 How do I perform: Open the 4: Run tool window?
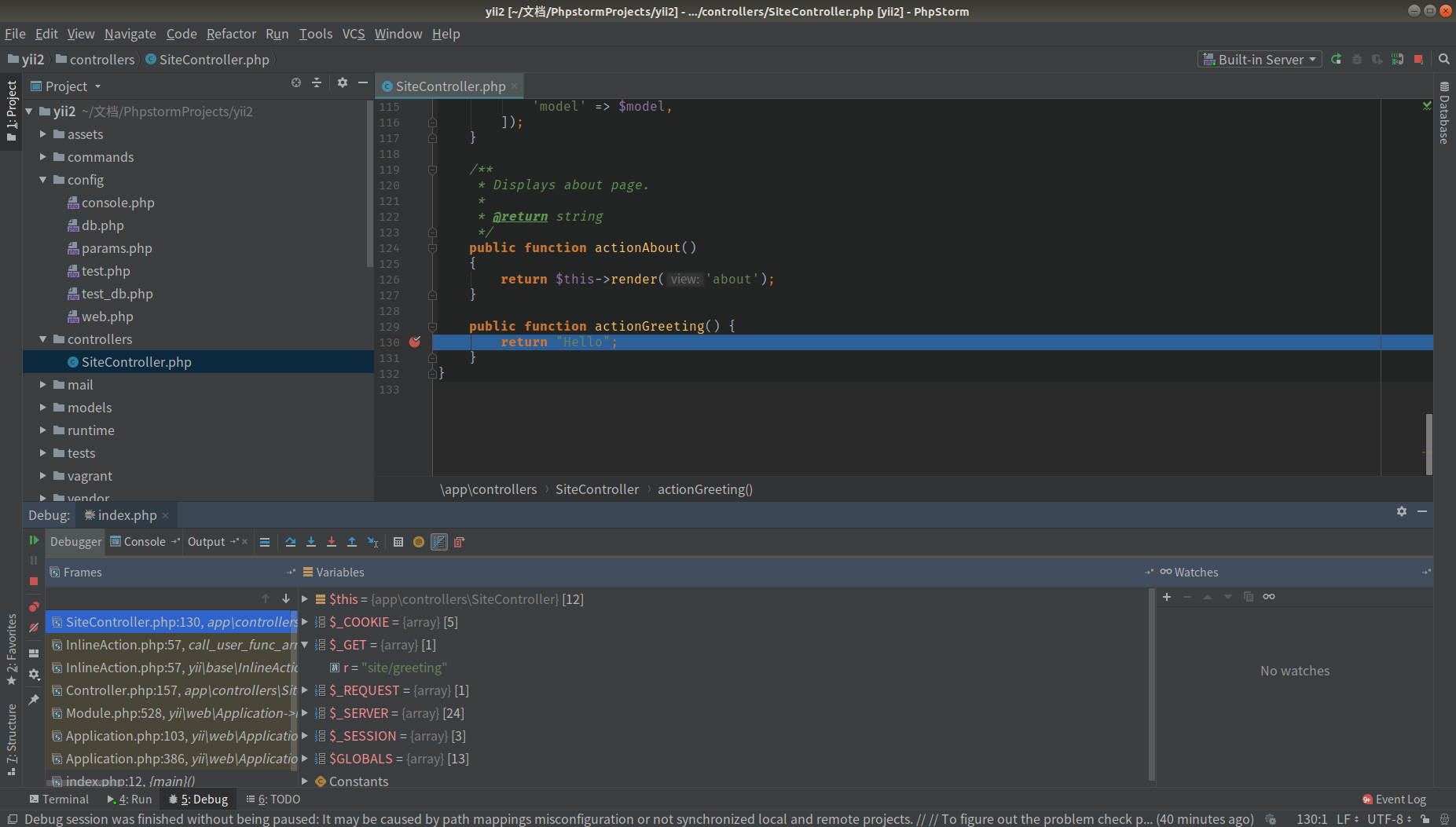pos(130,800)
